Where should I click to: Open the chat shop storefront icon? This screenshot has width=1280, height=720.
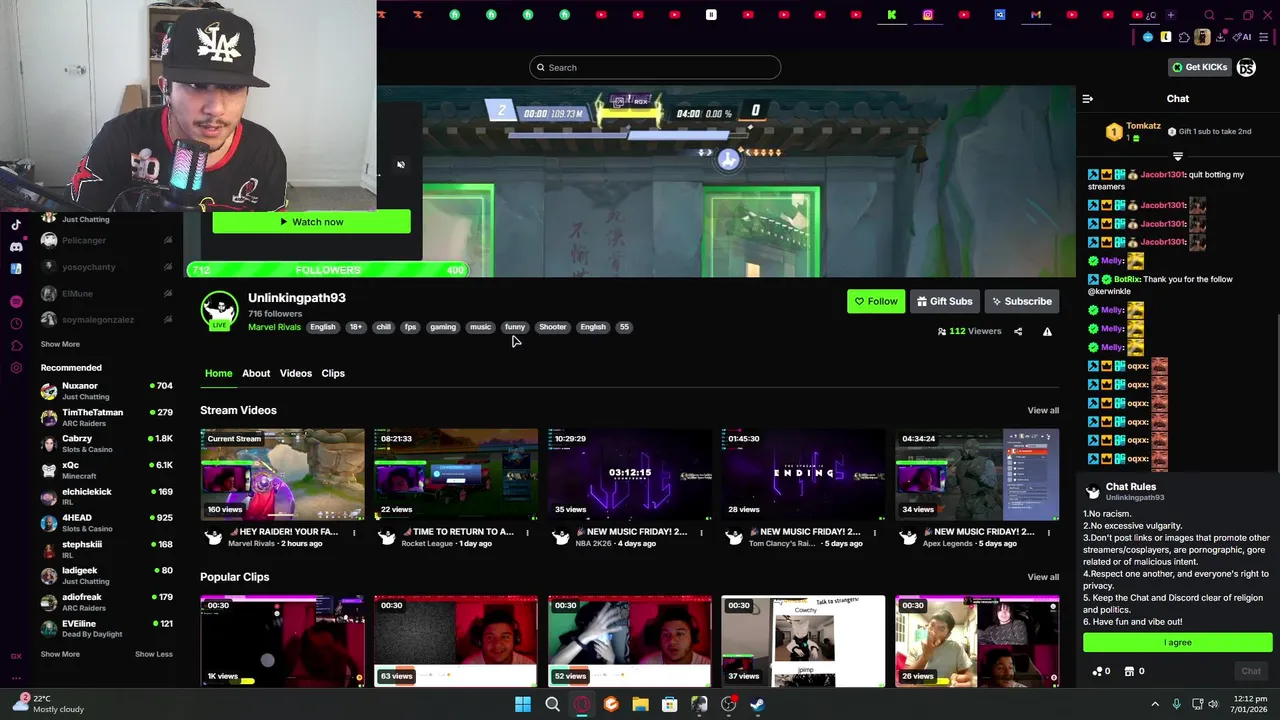click(x=1130, y=671)
